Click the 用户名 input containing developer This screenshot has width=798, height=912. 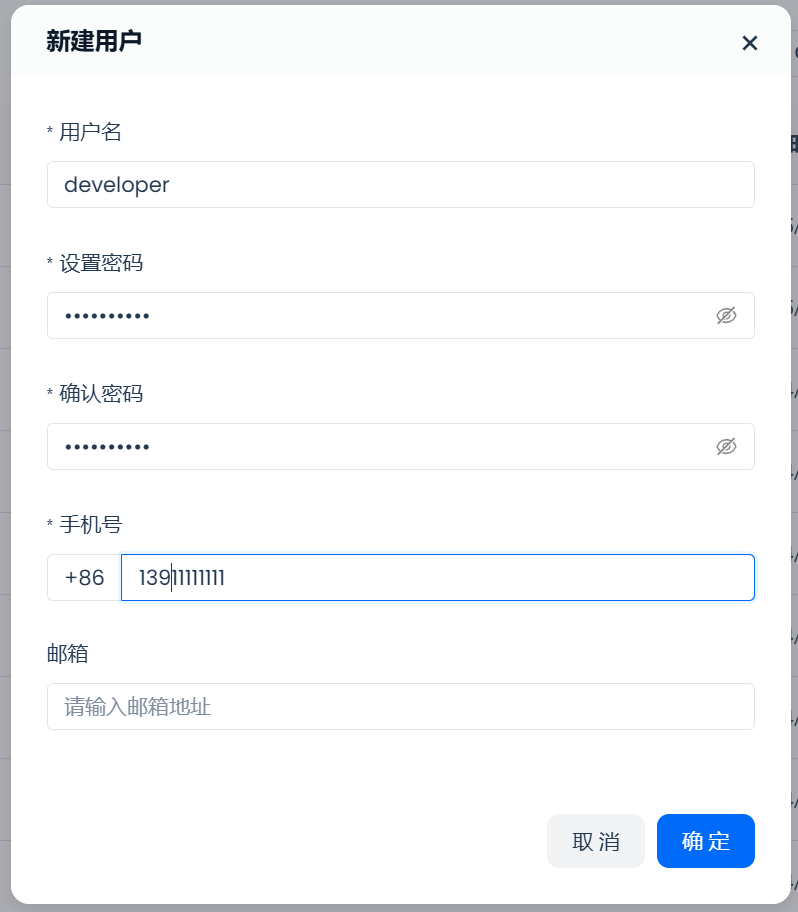[400, 185]
